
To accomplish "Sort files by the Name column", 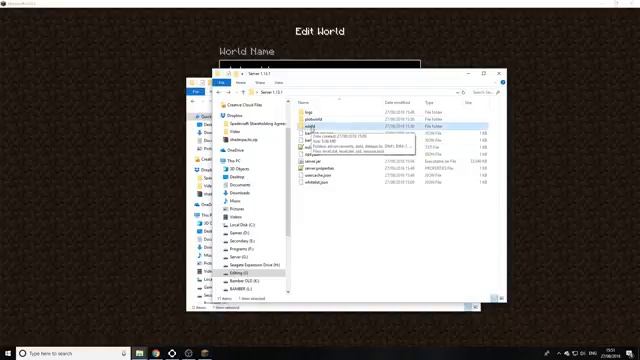I will click(303, 102).
